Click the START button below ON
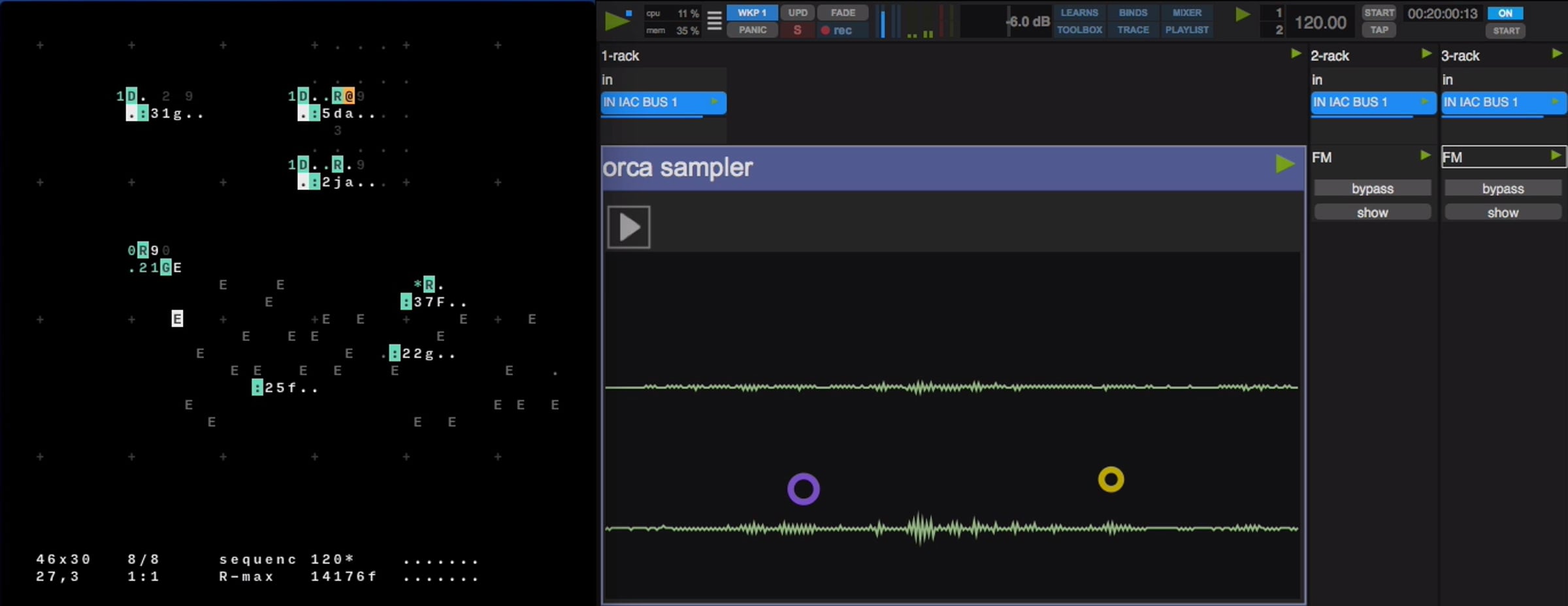This screenshot has width=1568, height=606. pyautogui.click(x=1506, y=30)
